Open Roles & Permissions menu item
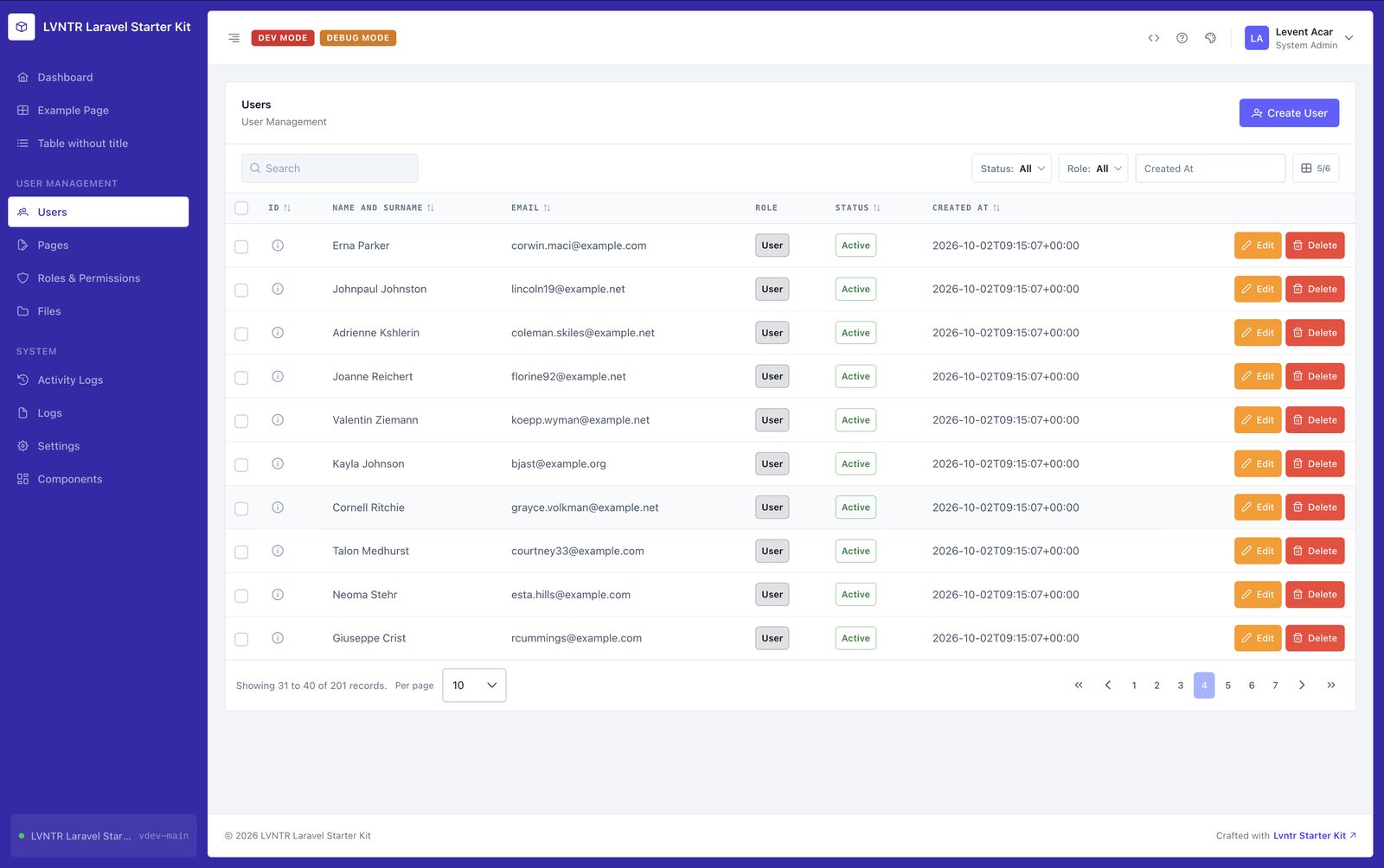Image resolution: width=1384 pixels, height=868 pixels. click(x=99, y=278)
